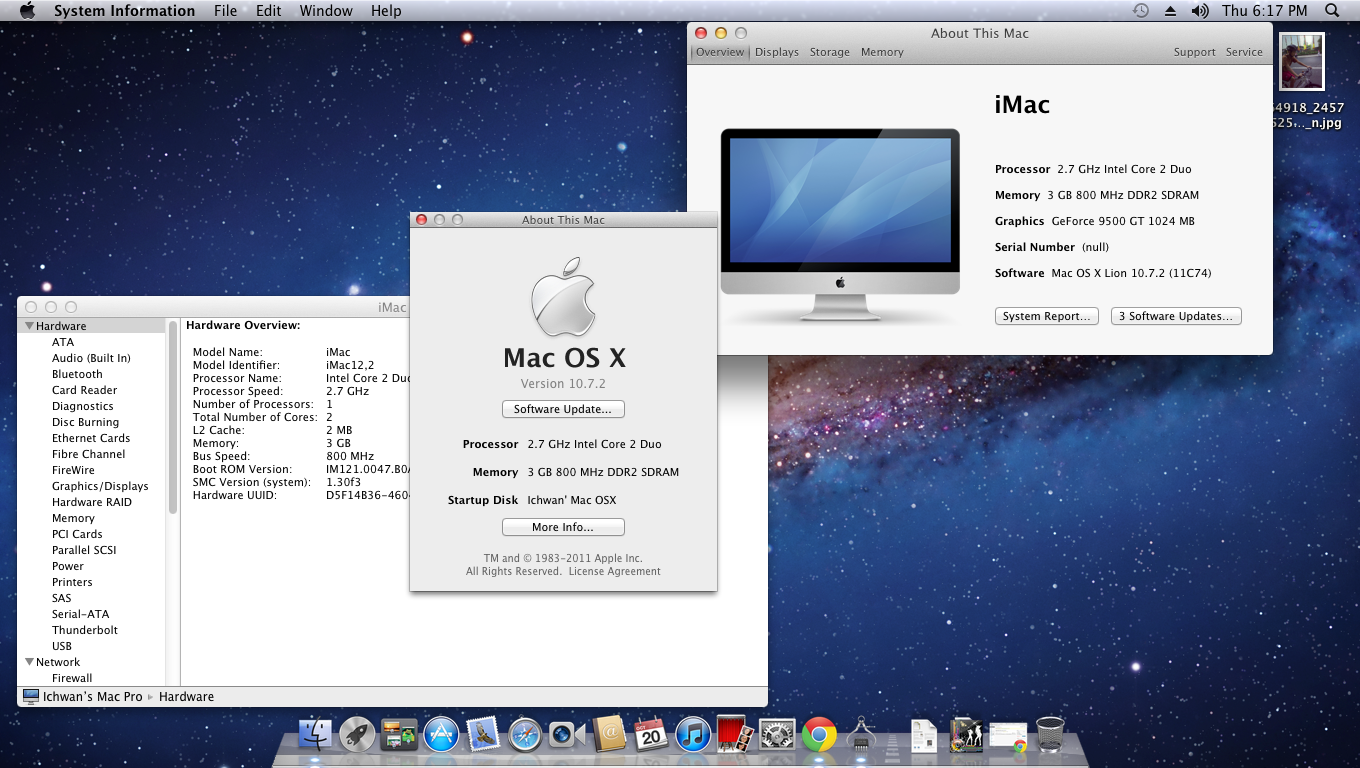Open the Apple menu
The image size is (1360, 768).
point(27,11)
